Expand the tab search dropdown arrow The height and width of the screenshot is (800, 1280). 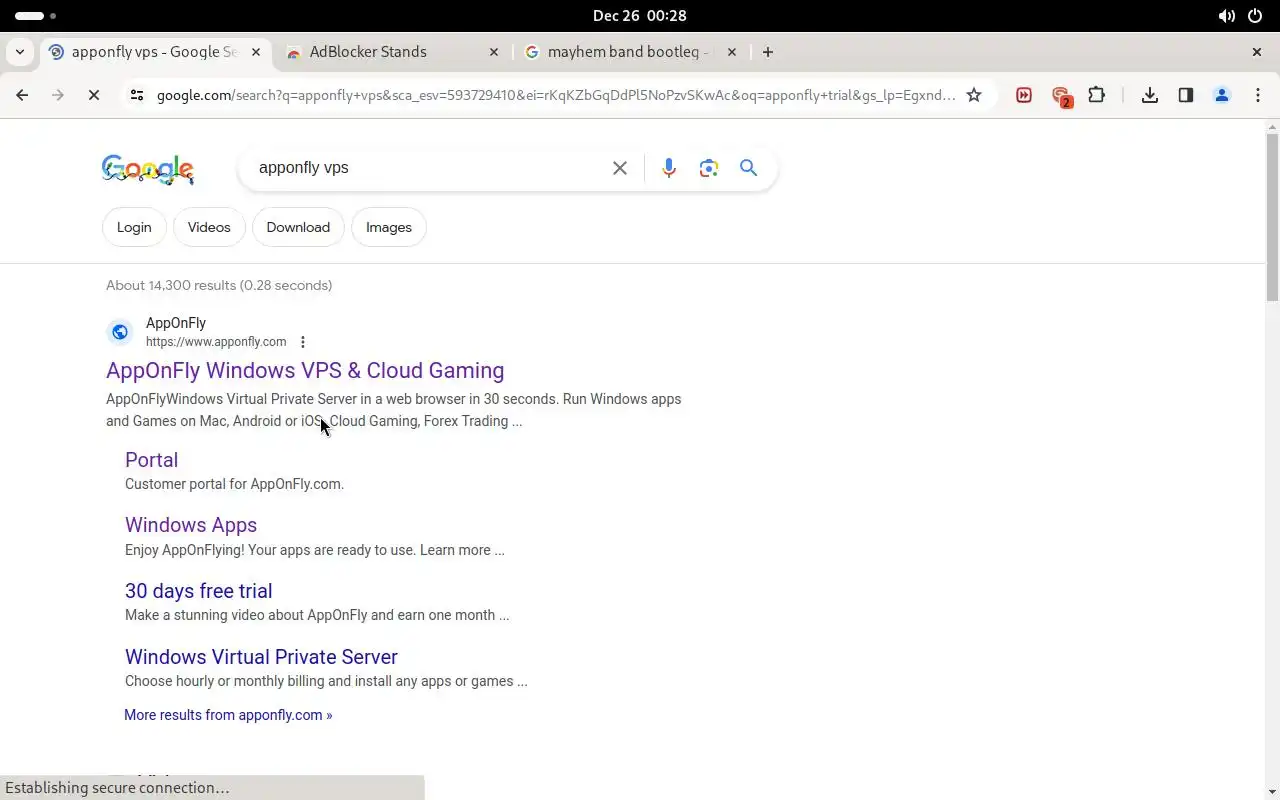point(20,52)
